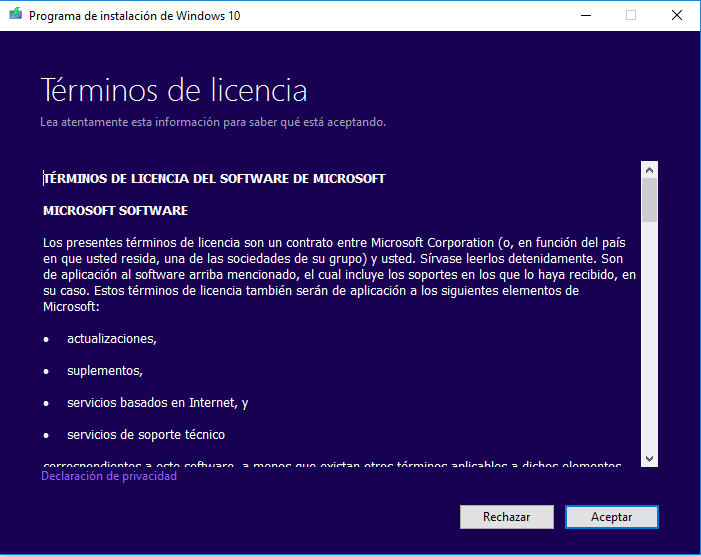Viewport: 701px width, 557px height.
Task: Click the scrollbar down arrow
Action: click(x=649, y=459)
